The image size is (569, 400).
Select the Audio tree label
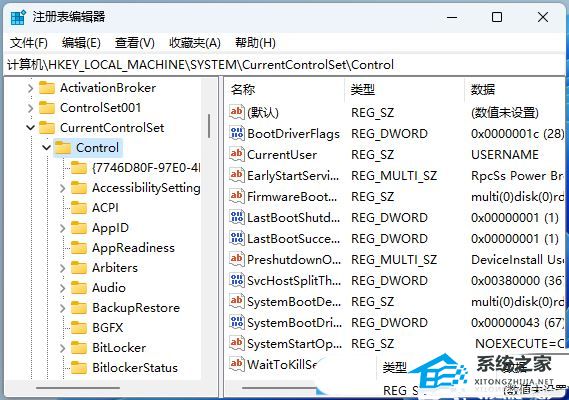(109, 288)
